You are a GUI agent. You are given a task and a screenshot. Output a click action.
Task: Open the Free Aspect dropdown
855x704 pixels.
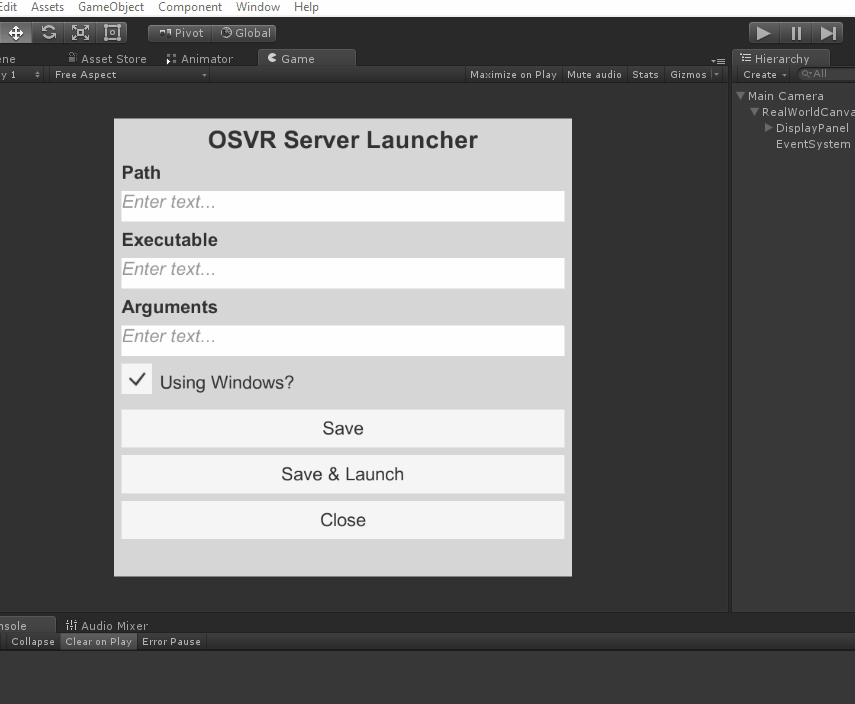[130, 75]
